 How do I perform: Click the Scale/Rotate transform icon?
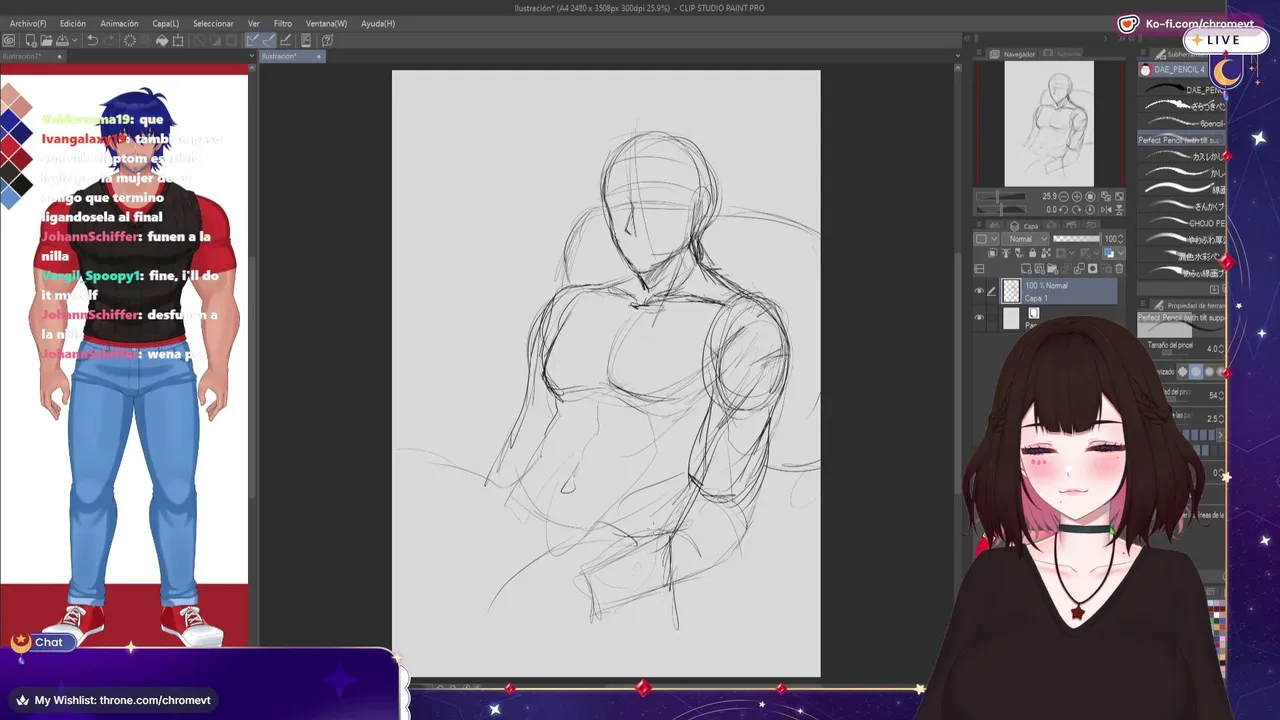178,41
